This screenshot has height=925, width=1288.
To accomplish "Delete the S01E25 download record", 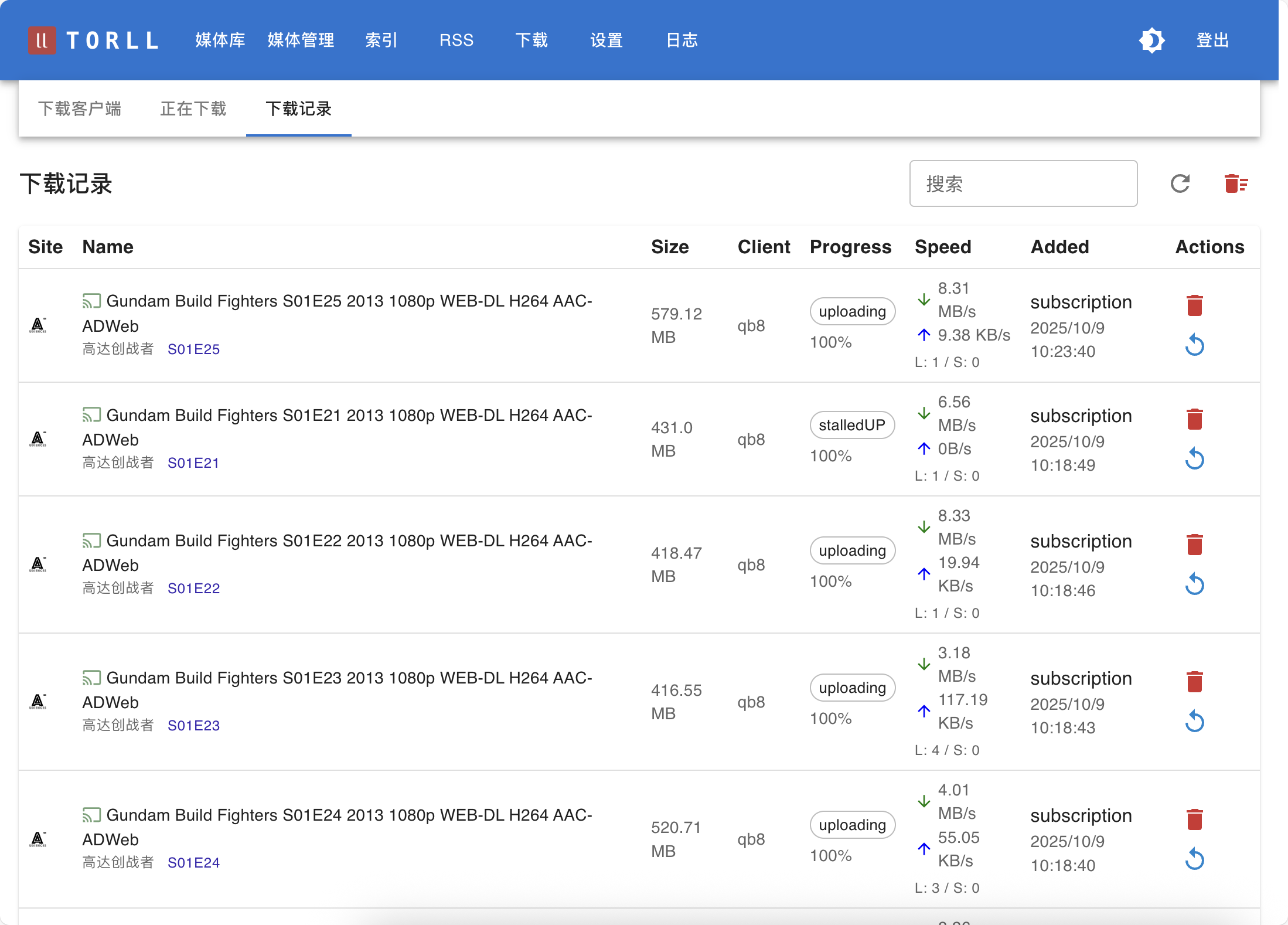I will click(x=1194, y=305).
